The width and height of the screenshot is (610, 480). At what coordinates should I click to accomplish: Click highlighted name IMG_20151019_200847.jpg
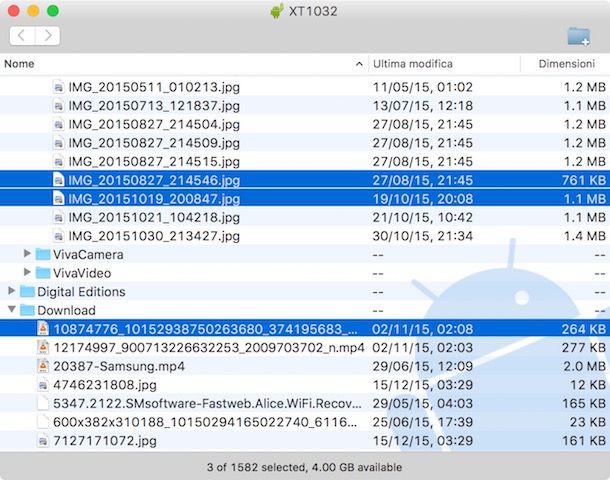point(154,199)
